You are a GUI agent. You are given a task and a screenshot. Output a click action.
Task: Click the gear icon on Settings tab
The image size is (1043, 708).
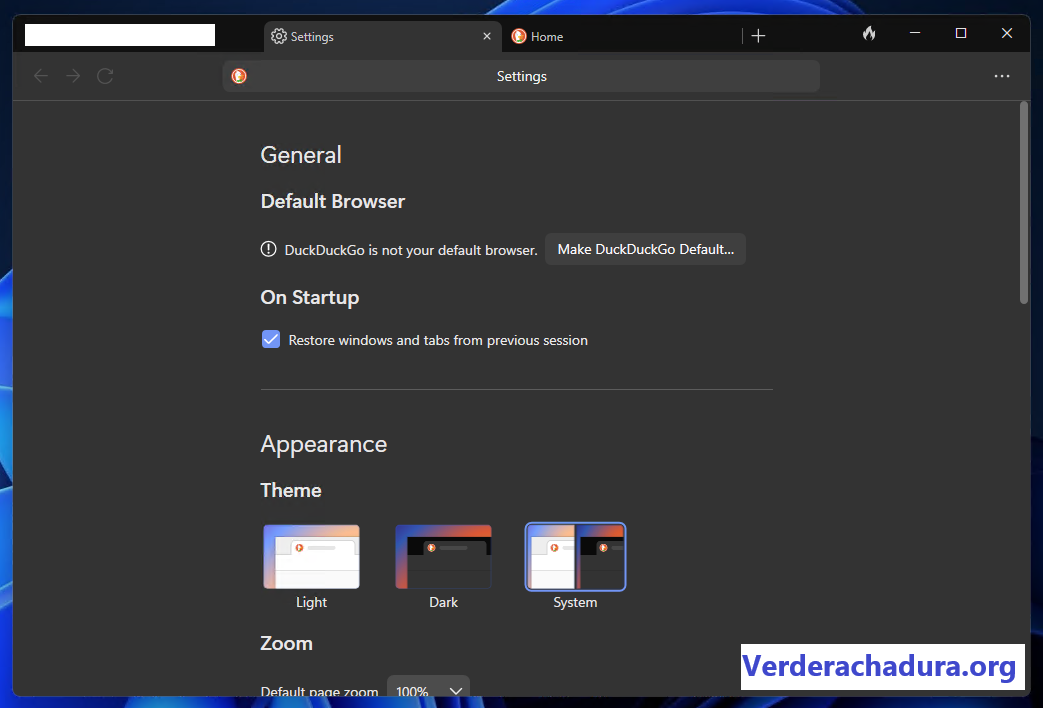click(x=279, y=36)
